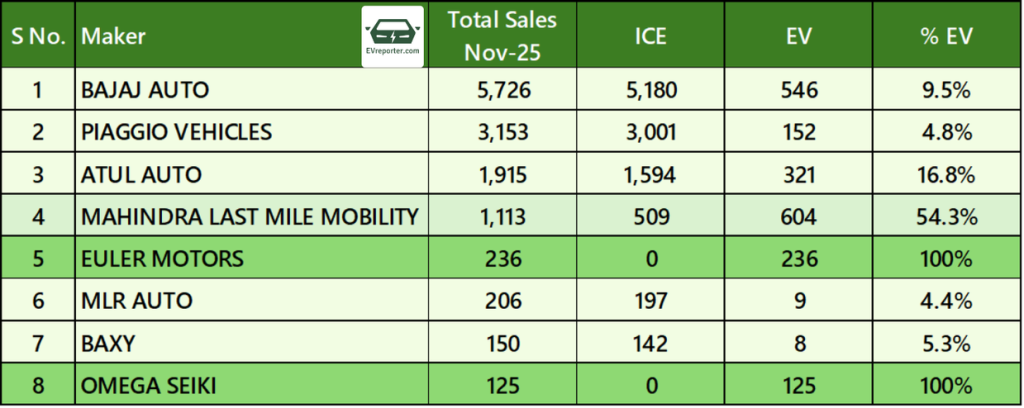The image size is (1024, 408).
Task: Select the EULER MOTORS cell
Action: click(162, 259)
